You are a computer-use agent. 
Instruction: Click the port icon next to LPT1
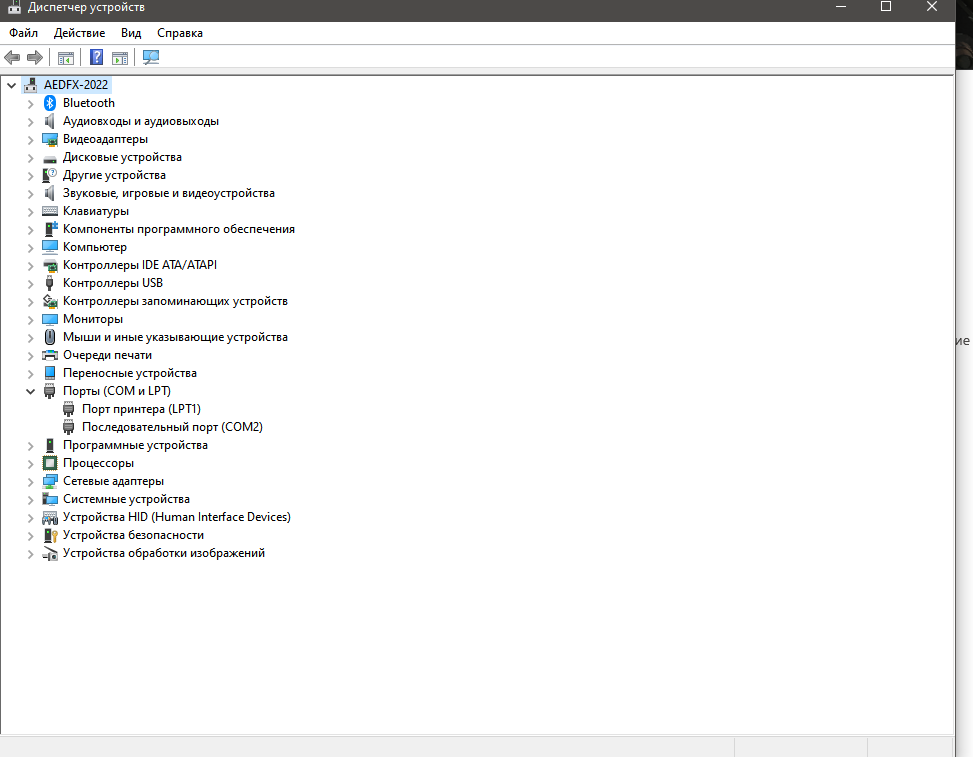pyautogui.click(x=69, y=409)
